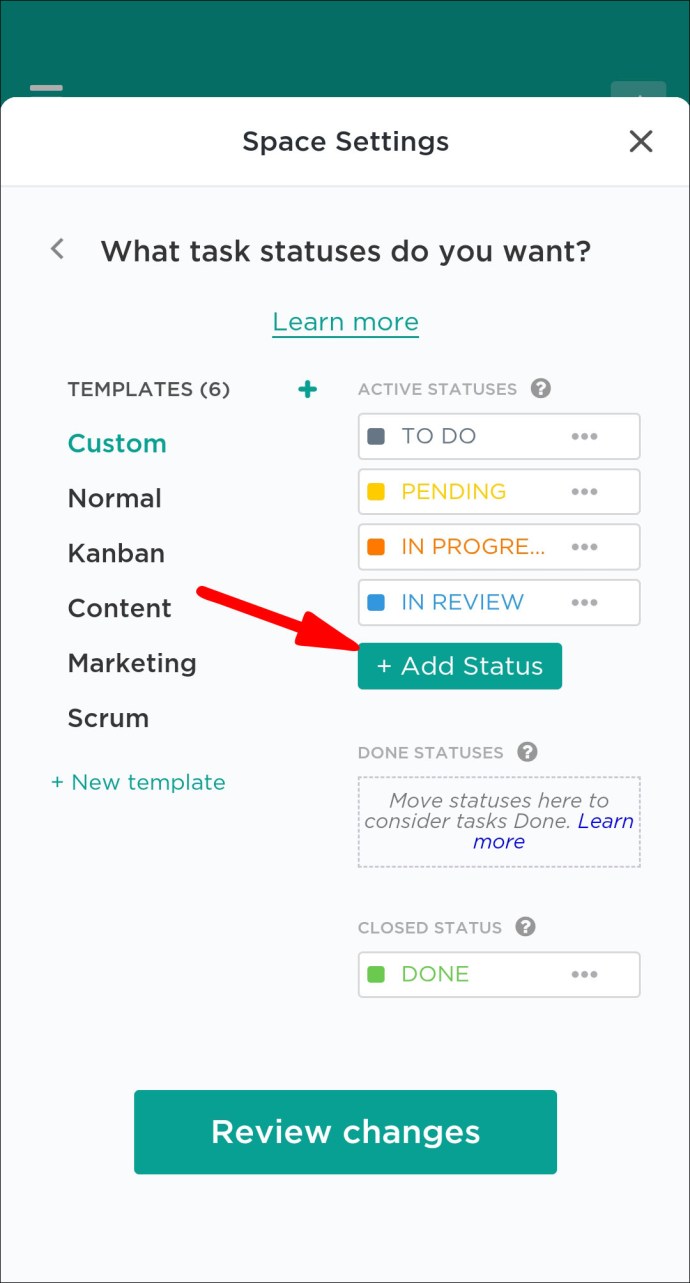Choose the Marketing template
The width and height of the screenshot is (690, 1283).
tap(132, 663)
